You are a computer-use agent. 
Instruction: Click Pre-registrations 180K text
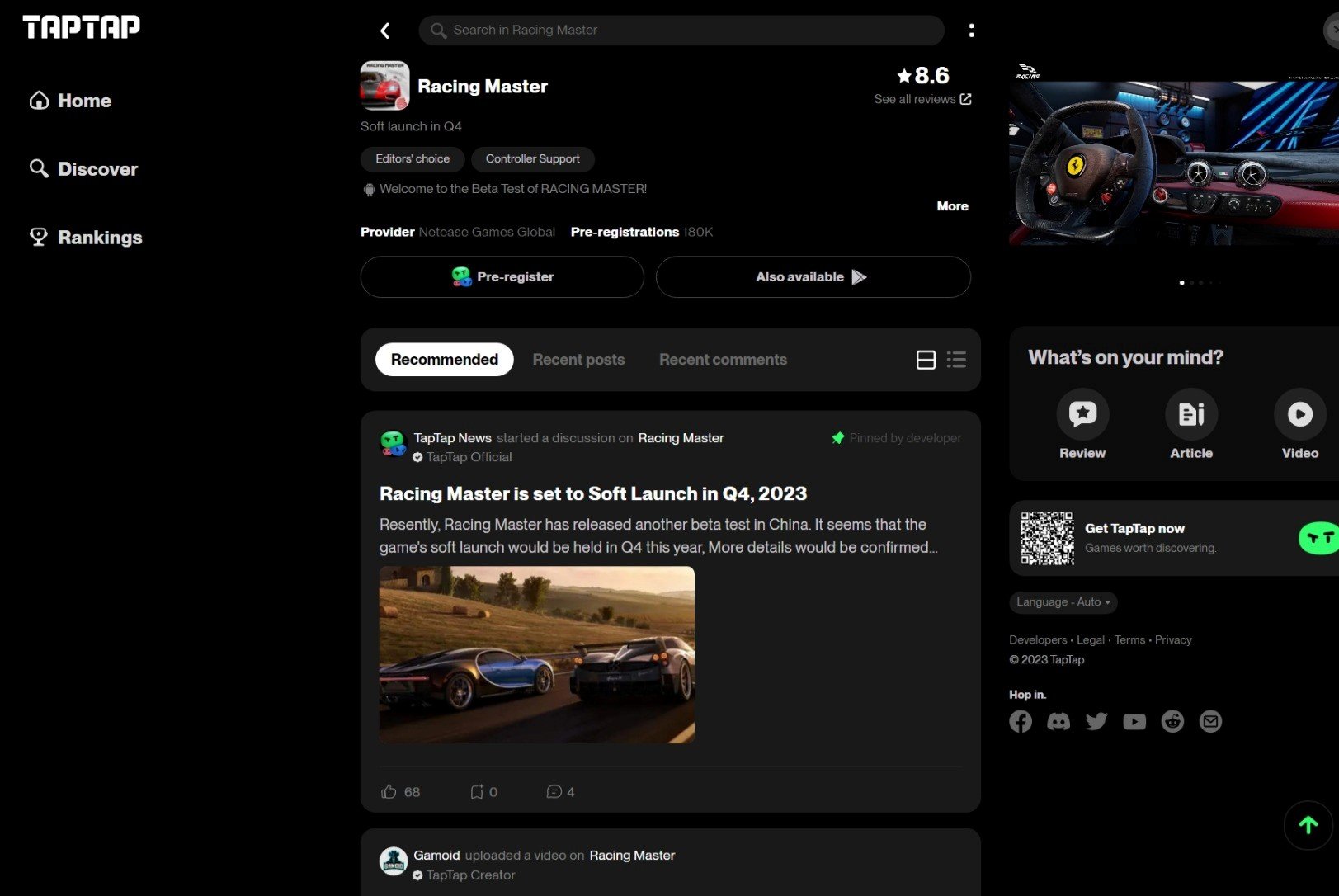(x=642, y=233)
